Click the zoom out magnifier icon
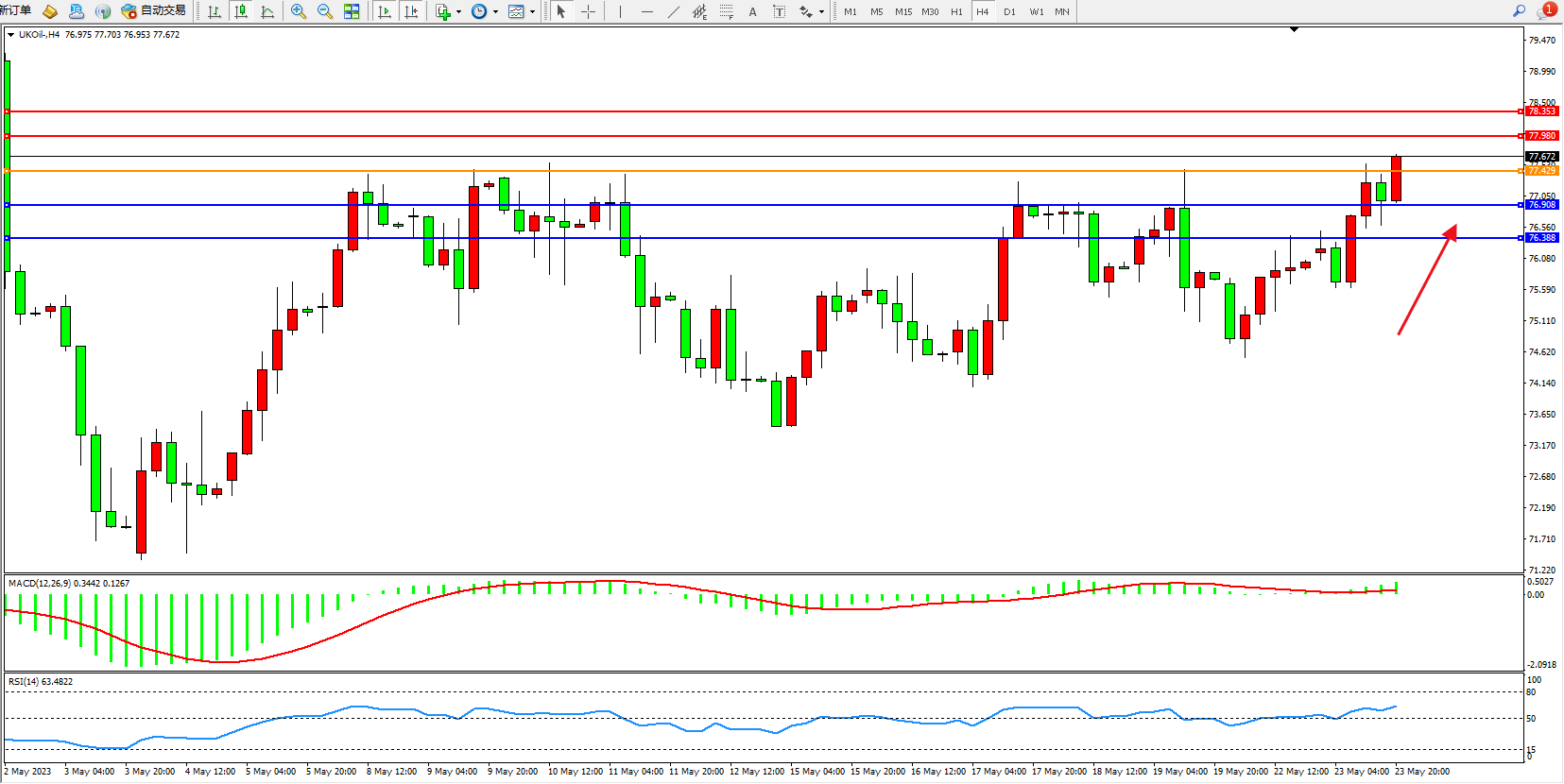Screen dimensions: 1564x784 (325, 11)
